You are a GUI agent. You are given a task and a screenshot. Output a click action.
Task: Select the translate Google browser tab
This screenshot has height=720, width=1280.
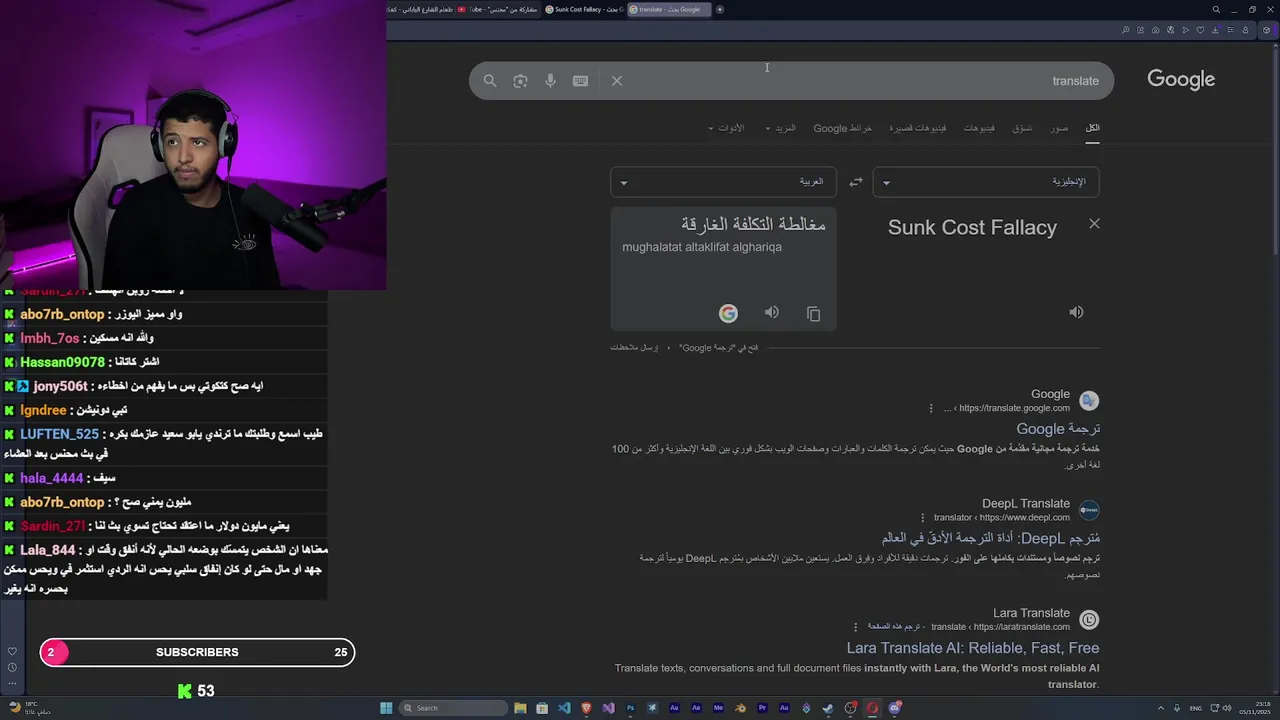pyautogui.click(x=669, y=9)
